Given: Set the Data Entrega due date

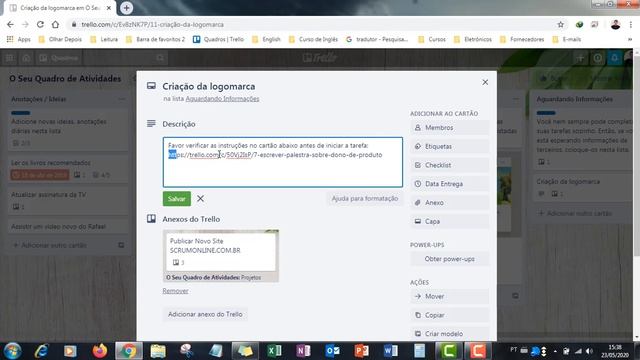Looking at the screenshot, I should tap(449, 184).
